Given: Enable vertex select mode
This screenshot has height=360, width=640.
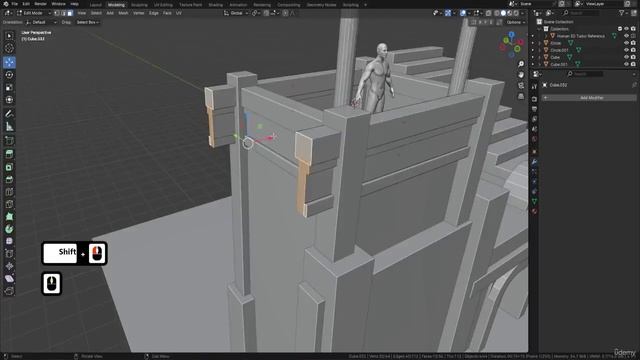Looking at the screenshot, I should [57, 13].
